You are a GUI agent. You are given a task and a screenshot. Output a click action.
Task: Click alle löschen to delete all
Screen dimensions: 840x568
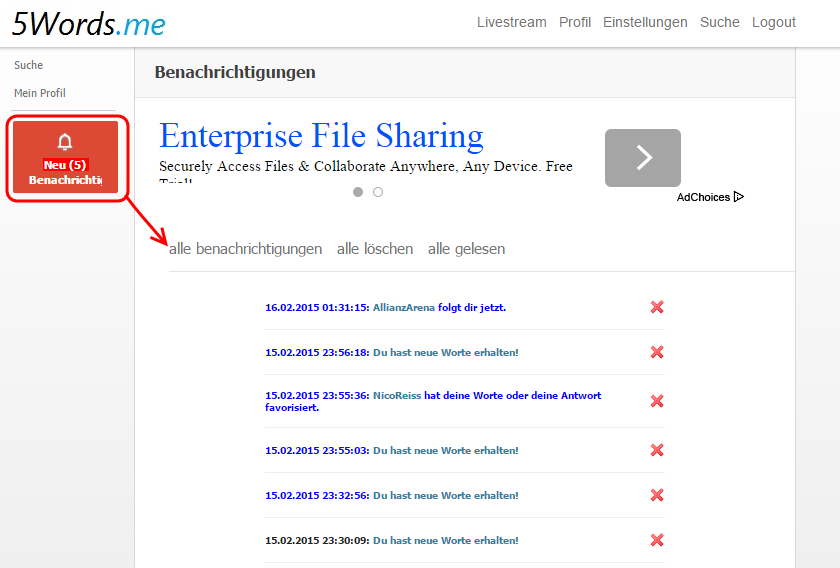[x=375, y=249]
